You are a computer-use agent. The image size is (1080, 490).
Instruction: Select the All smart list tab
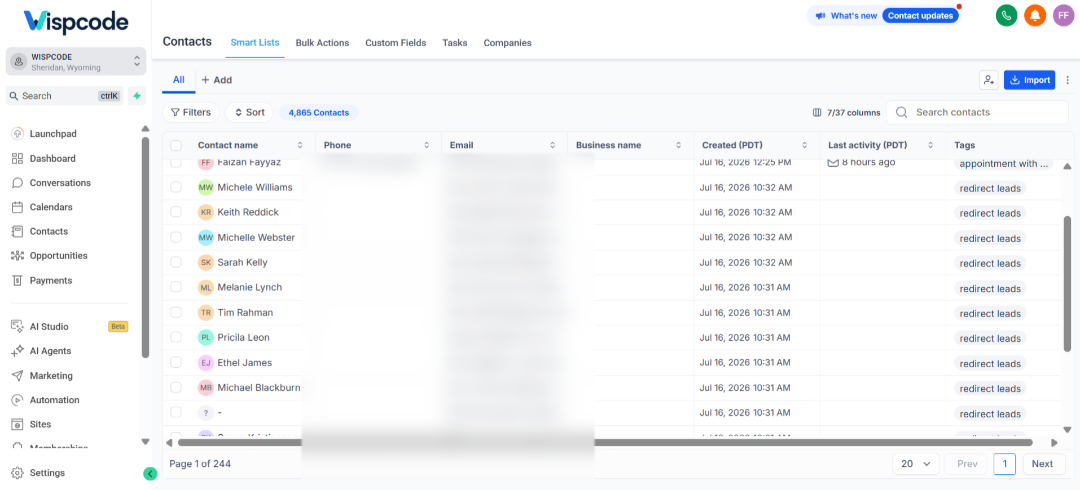coord(178,80)
